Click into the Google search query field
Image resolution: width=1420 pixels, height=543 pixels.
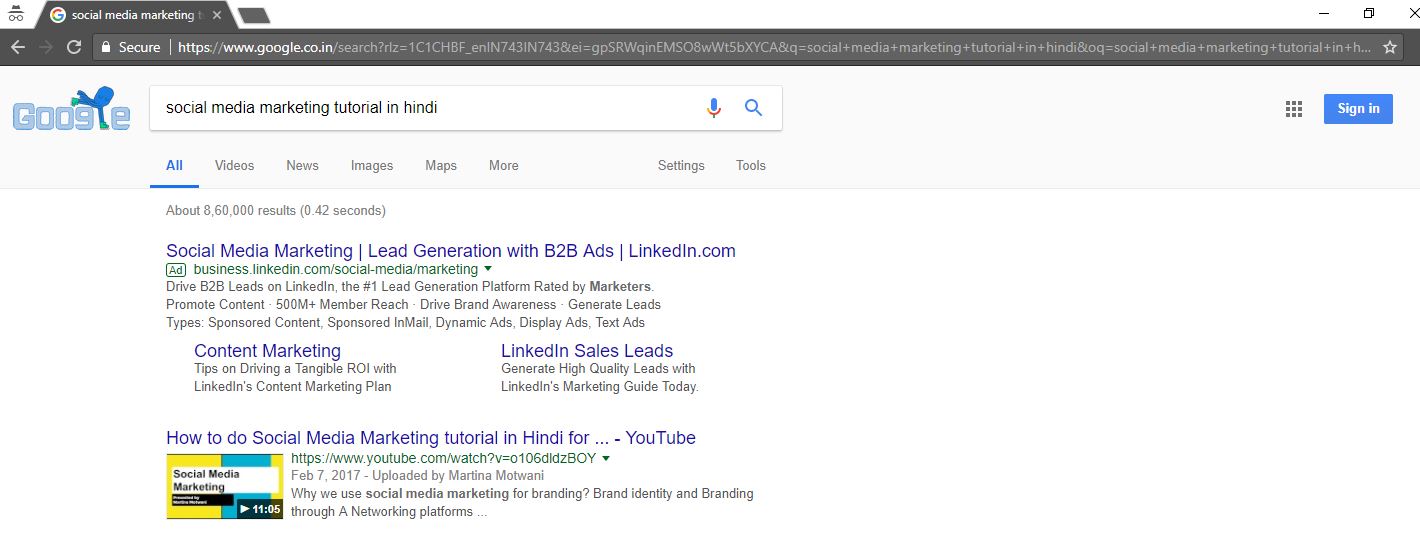[x=420, y=108]
